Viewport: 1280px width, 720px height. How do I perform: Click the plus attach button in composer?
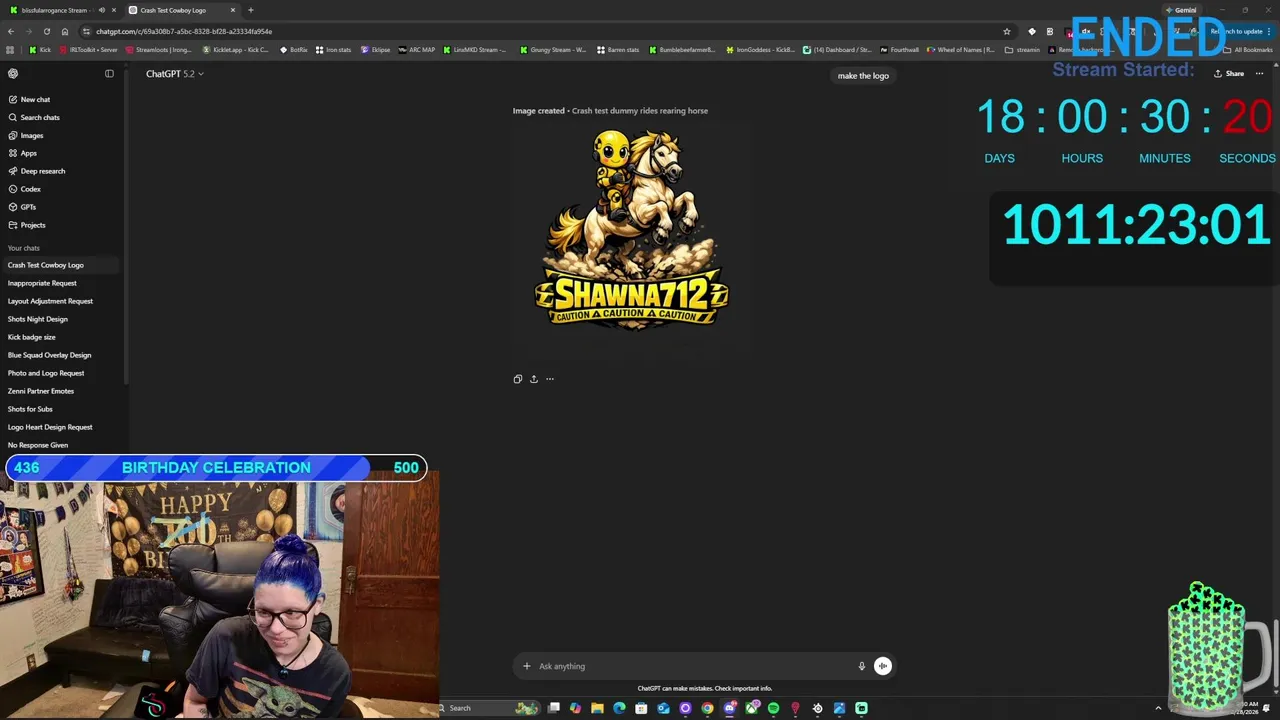click(x=527, y=666)
